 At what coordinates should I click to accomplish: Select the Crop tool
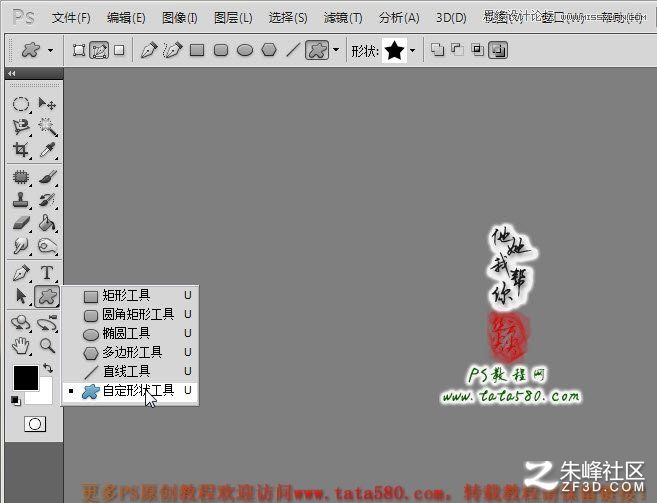coord(21,149)
